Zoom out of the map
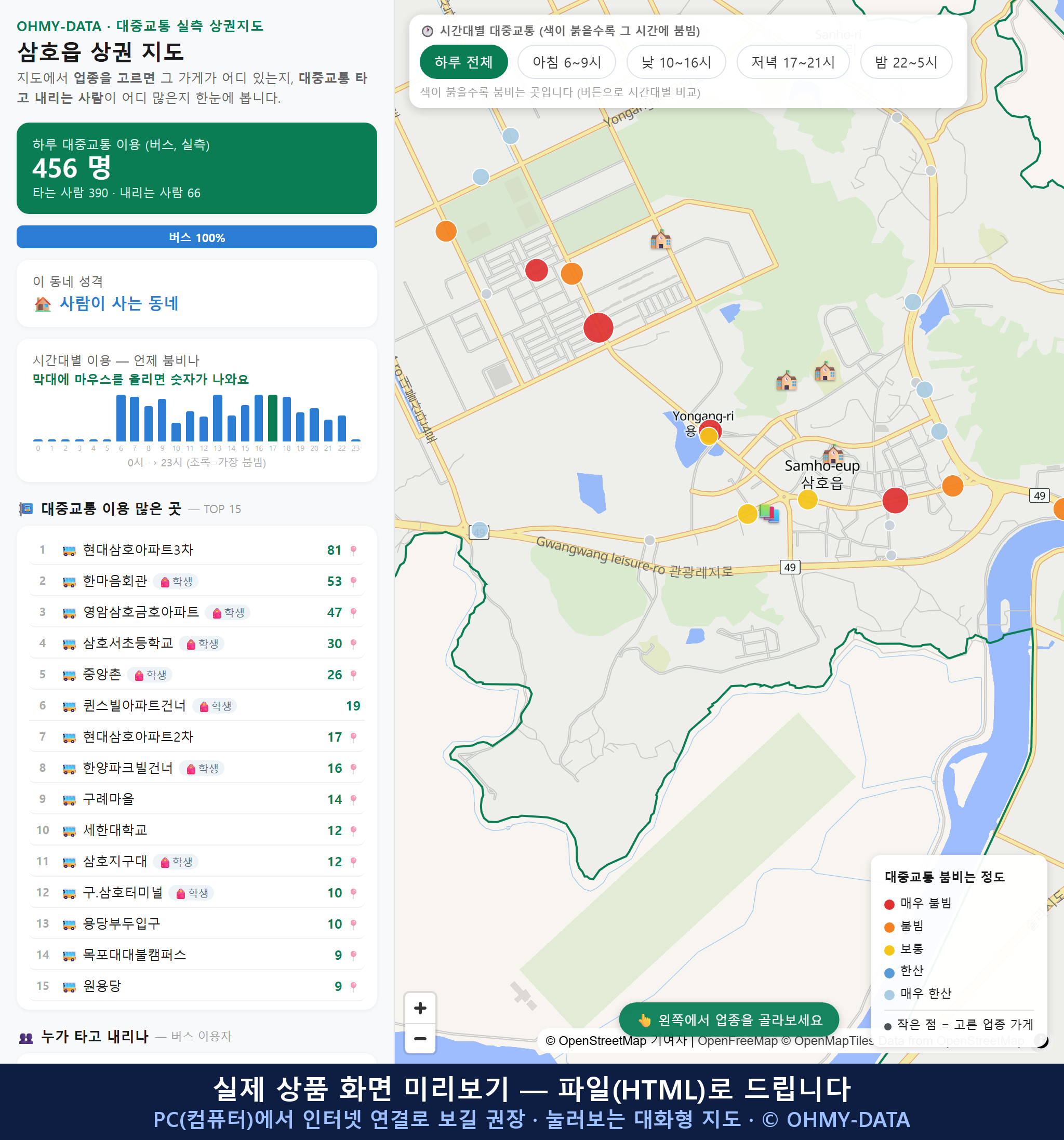The height and width of the screenshot is (1140, 1064). tap(420, 1039)
